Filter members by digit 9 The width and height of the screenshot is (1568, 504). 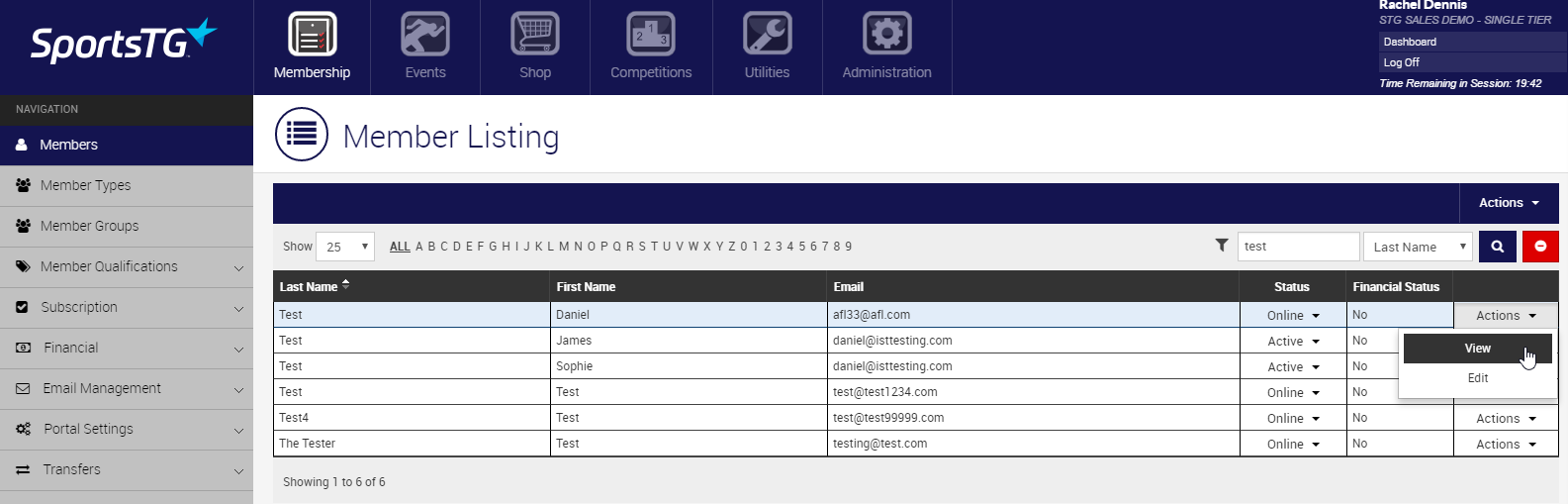849,247
